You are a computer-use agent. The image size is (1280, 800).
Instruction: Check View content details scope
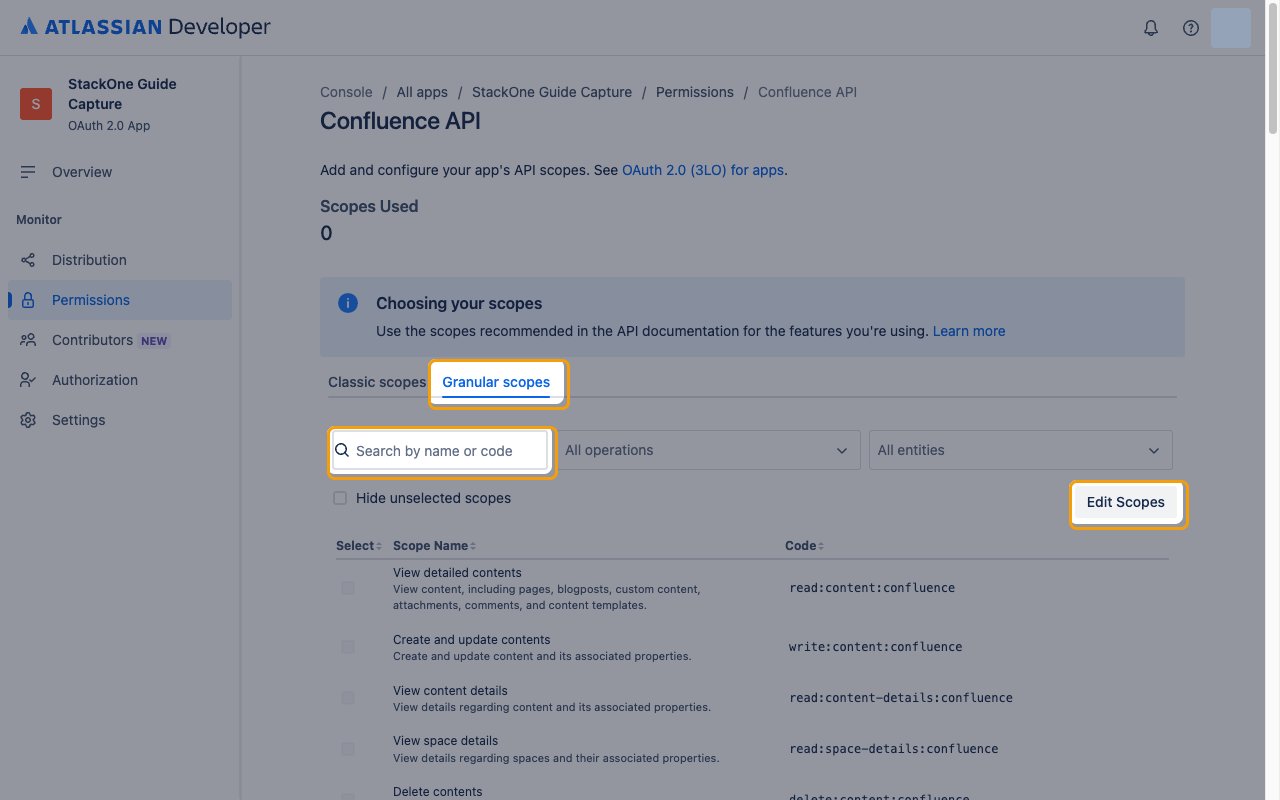pos(348,698)
